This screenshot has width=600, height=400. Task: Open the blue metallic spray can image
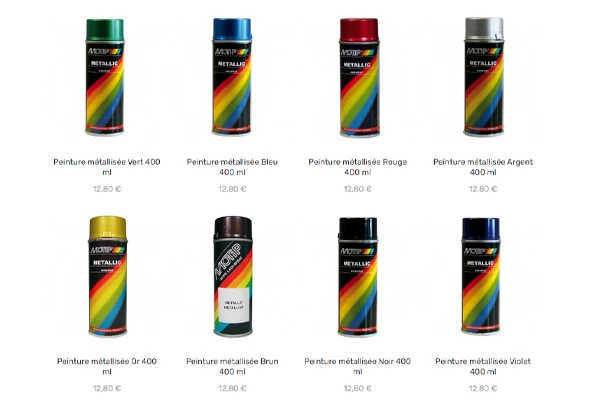coord(232,77)
